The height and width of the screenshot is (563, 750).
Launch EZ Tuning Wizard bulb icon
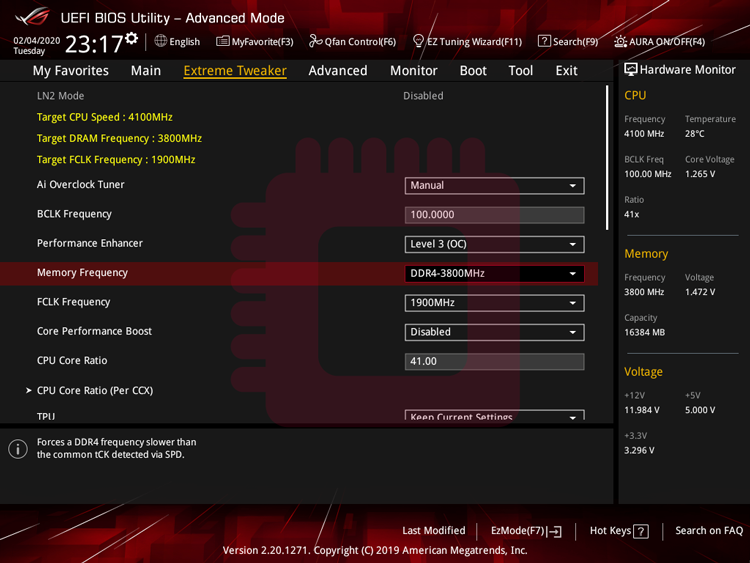point(418,41)
